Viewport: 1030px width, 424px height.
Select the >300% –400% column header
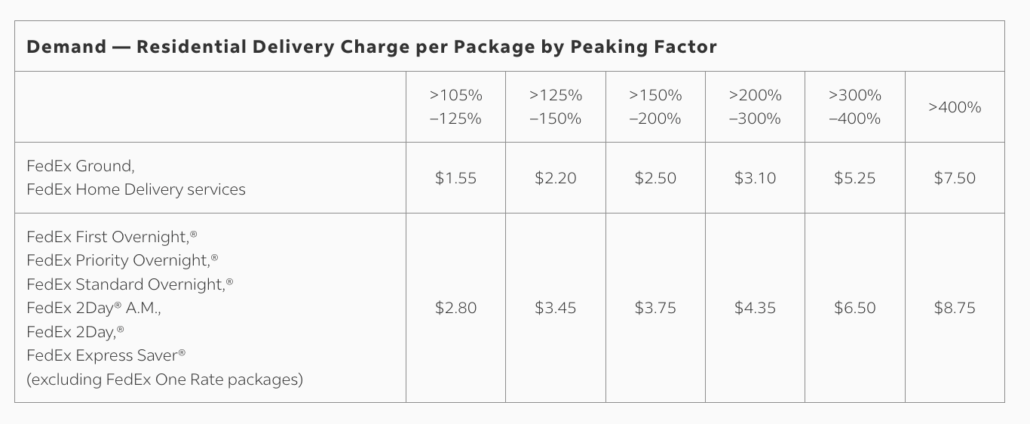pyautogui.click(x=855, y=107)
